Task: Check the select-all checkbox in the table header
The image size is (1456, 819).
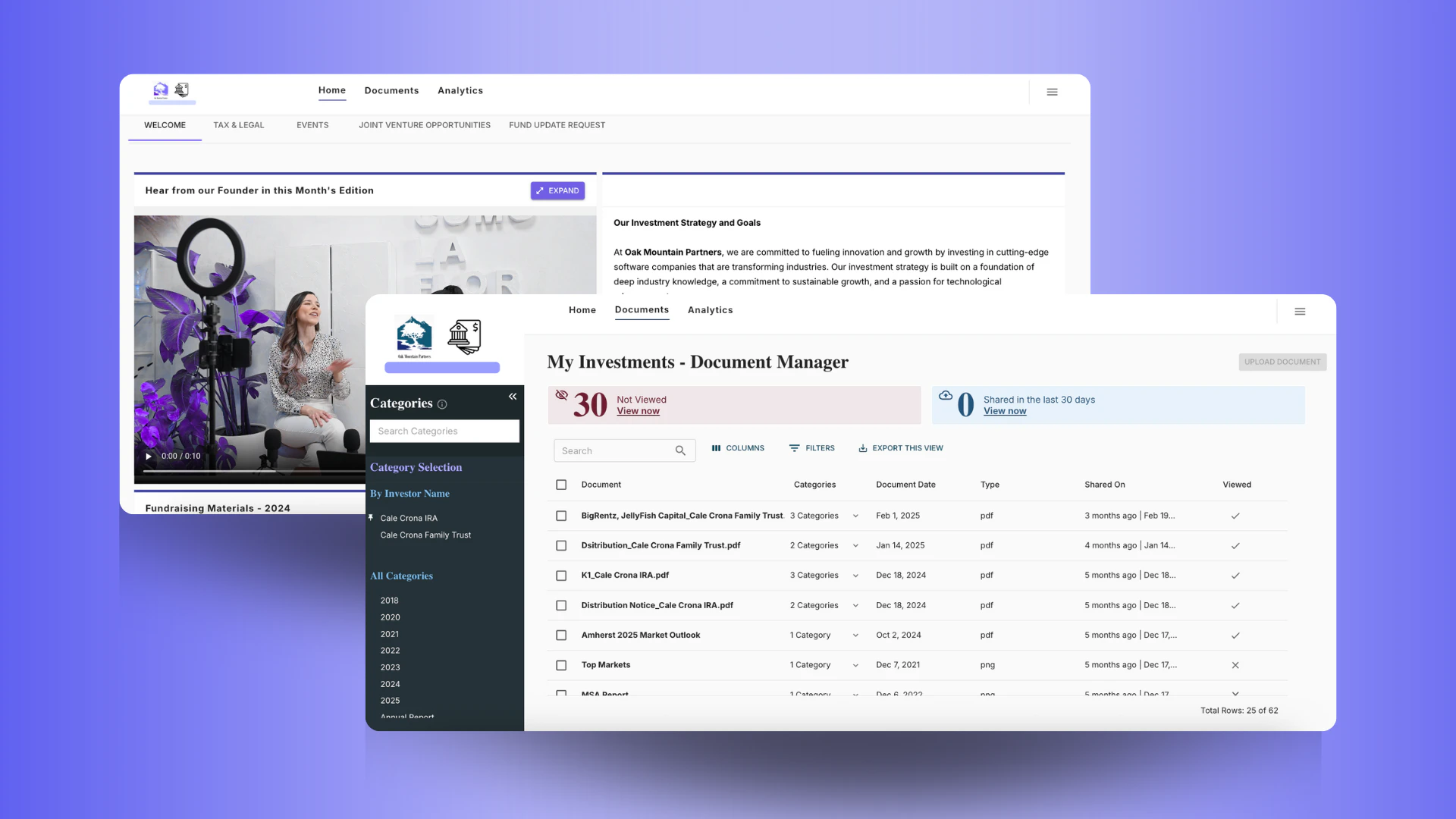Action: tap(561, 485)
